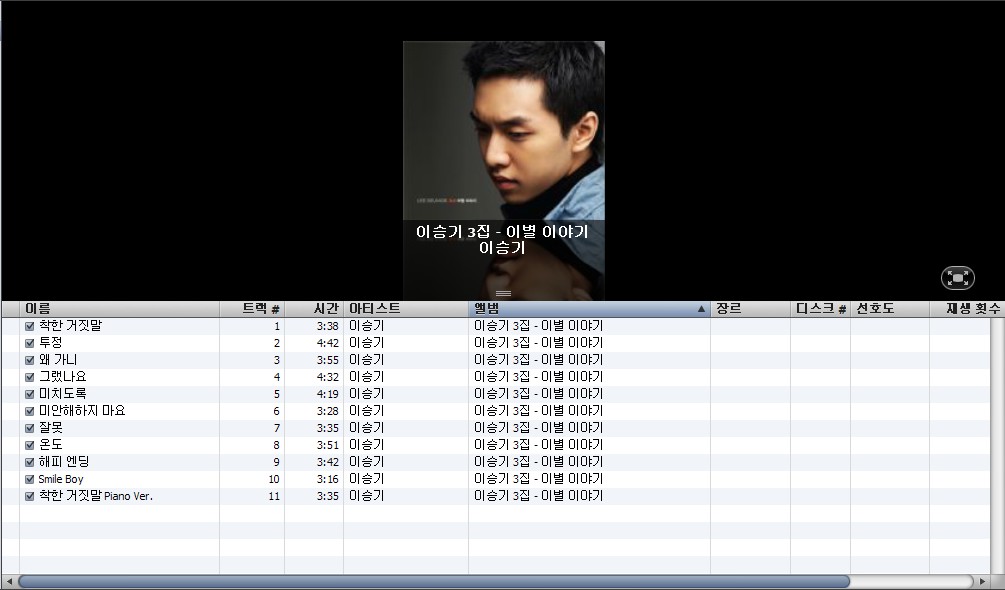
Task: Enter full-screen Cover Flow view
Action: tap(958, 278)
